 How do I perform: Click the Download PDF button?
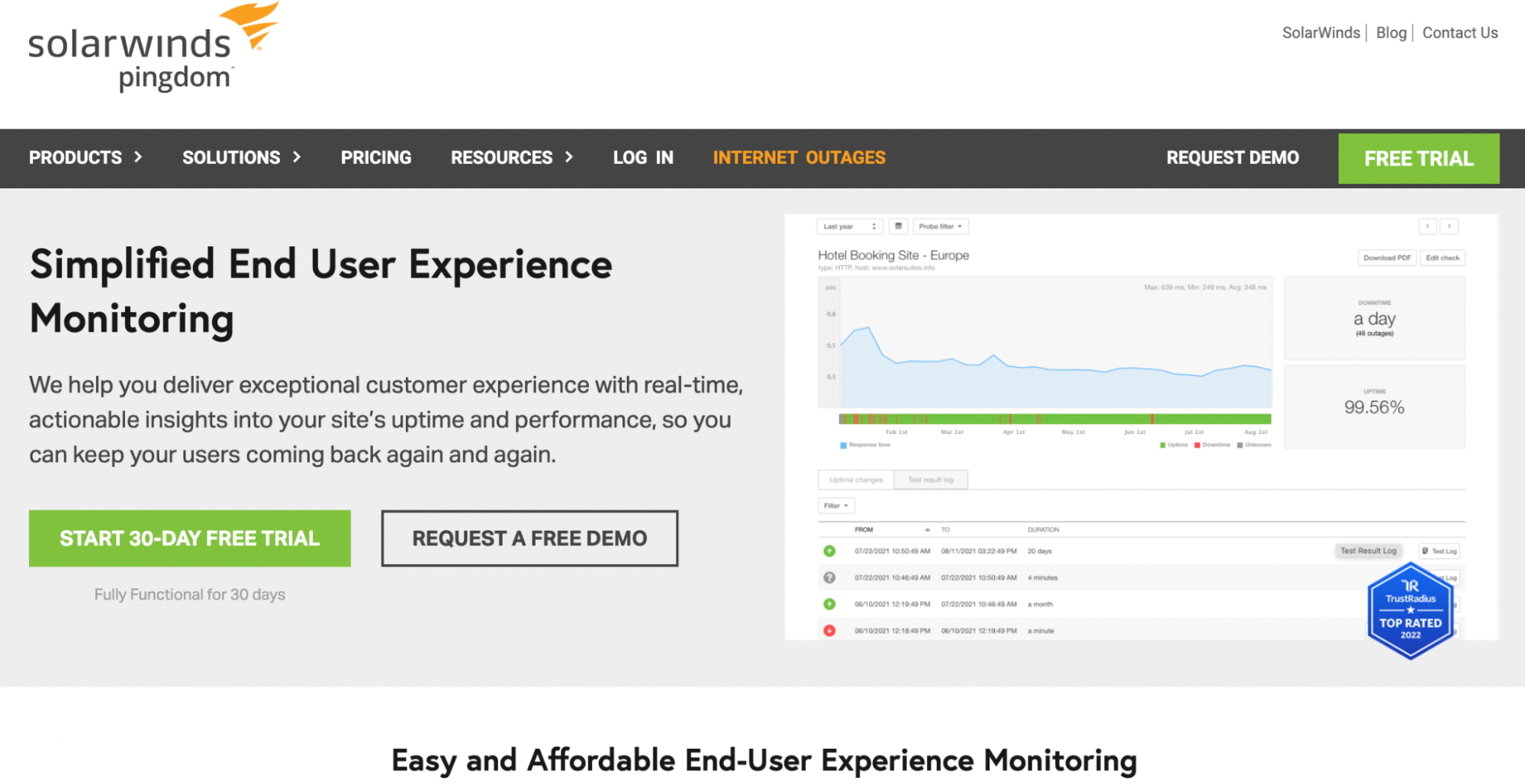pyautogui.click(x=1387, y=258)
